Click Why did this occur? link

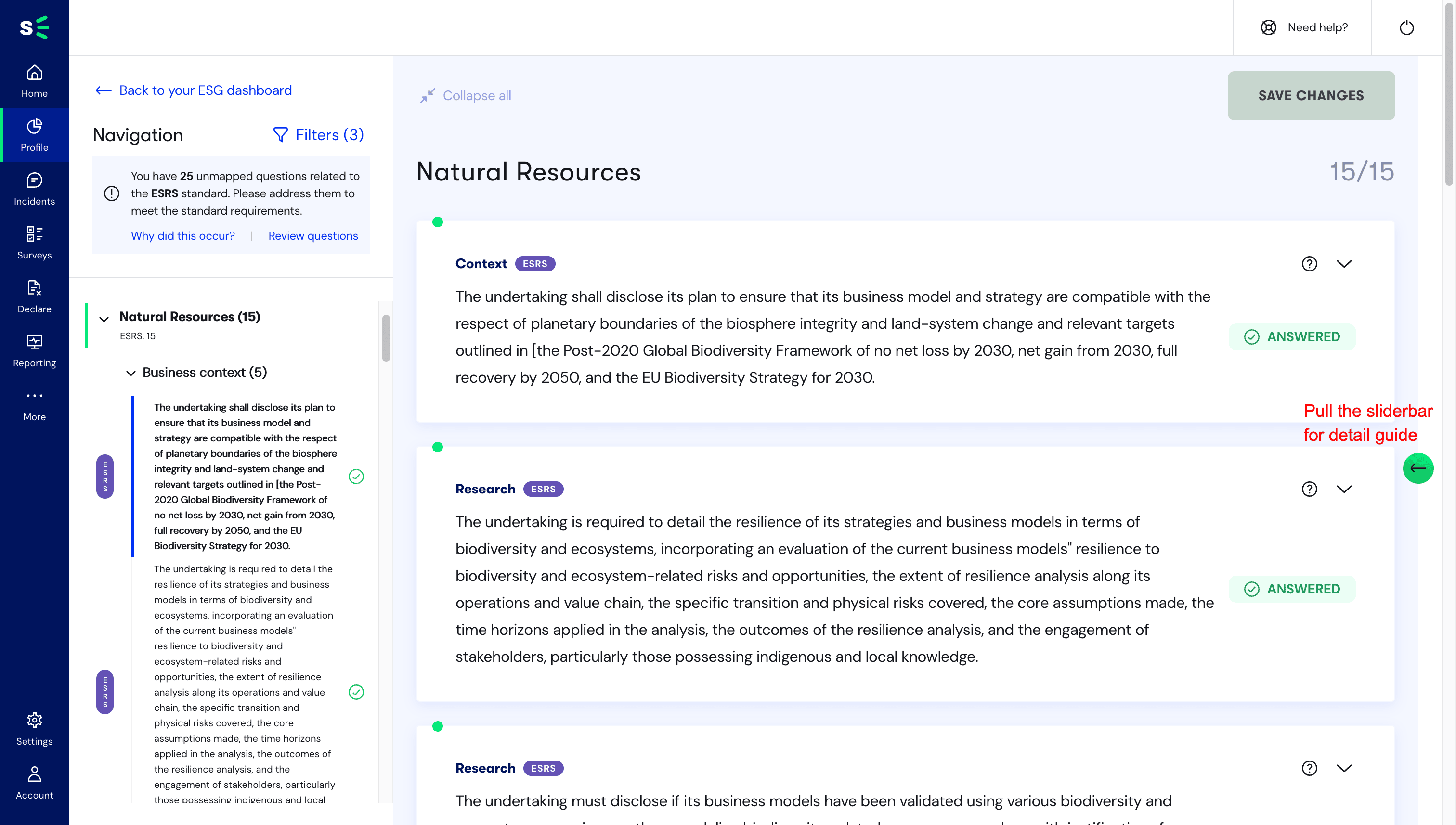(x=182, y=236)
